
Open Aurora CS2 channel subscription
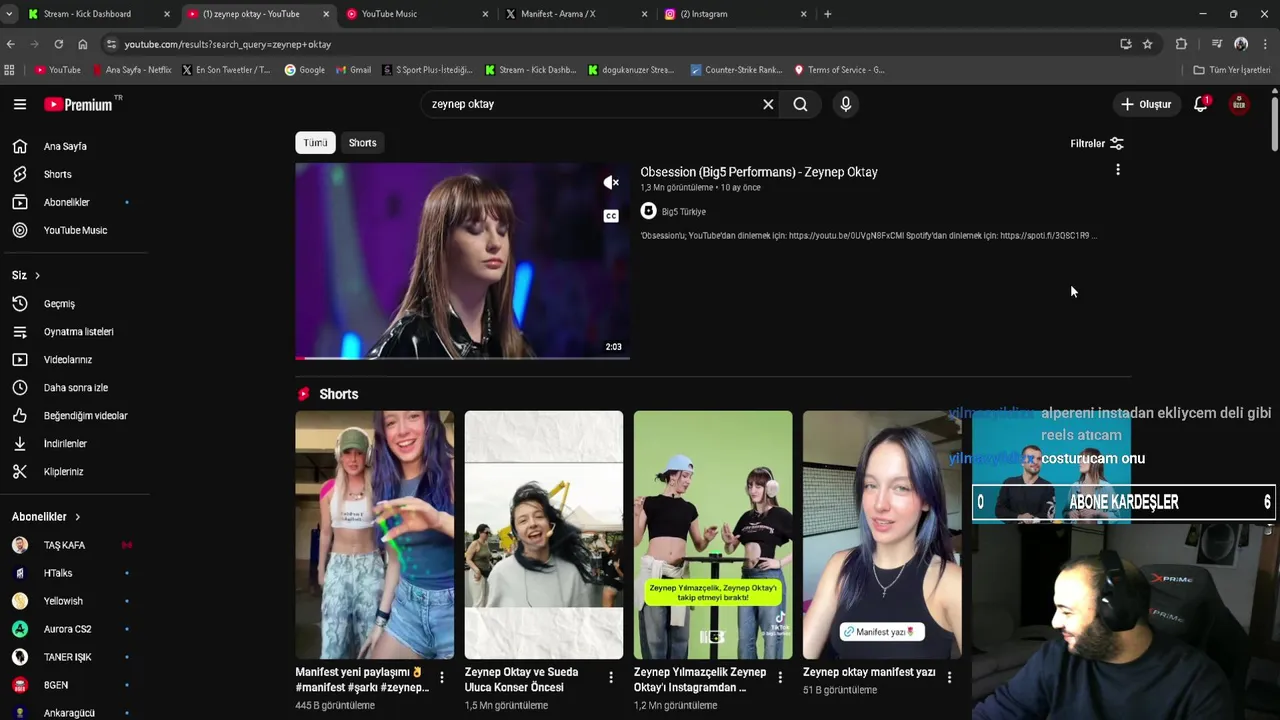click(67, 629)
